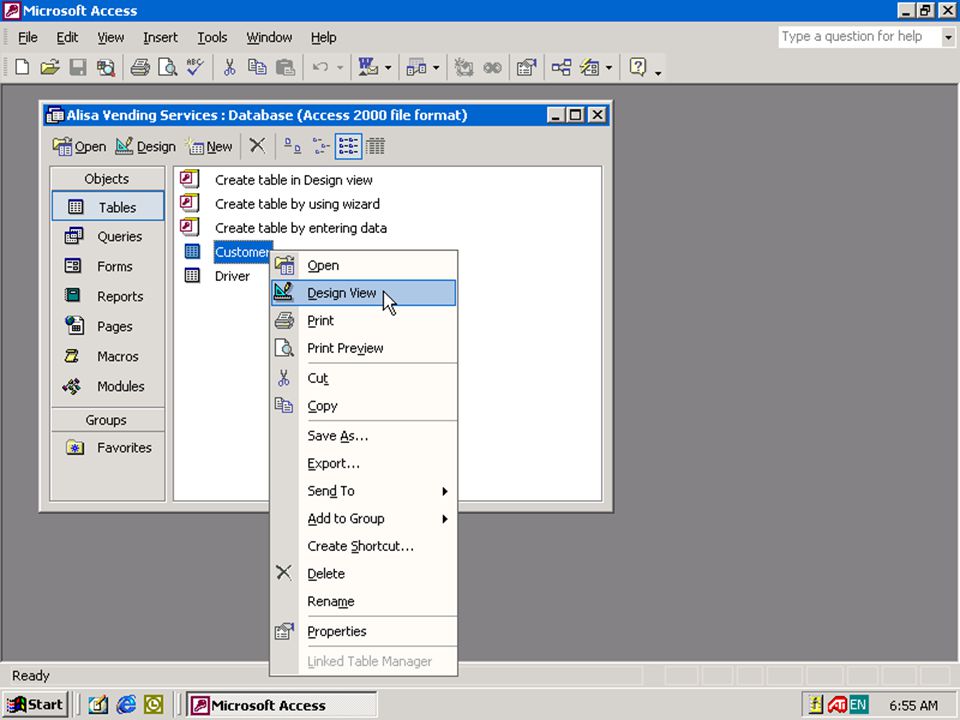
Task: Run the ABC Spelling check icon
Action: pos(195,67)
